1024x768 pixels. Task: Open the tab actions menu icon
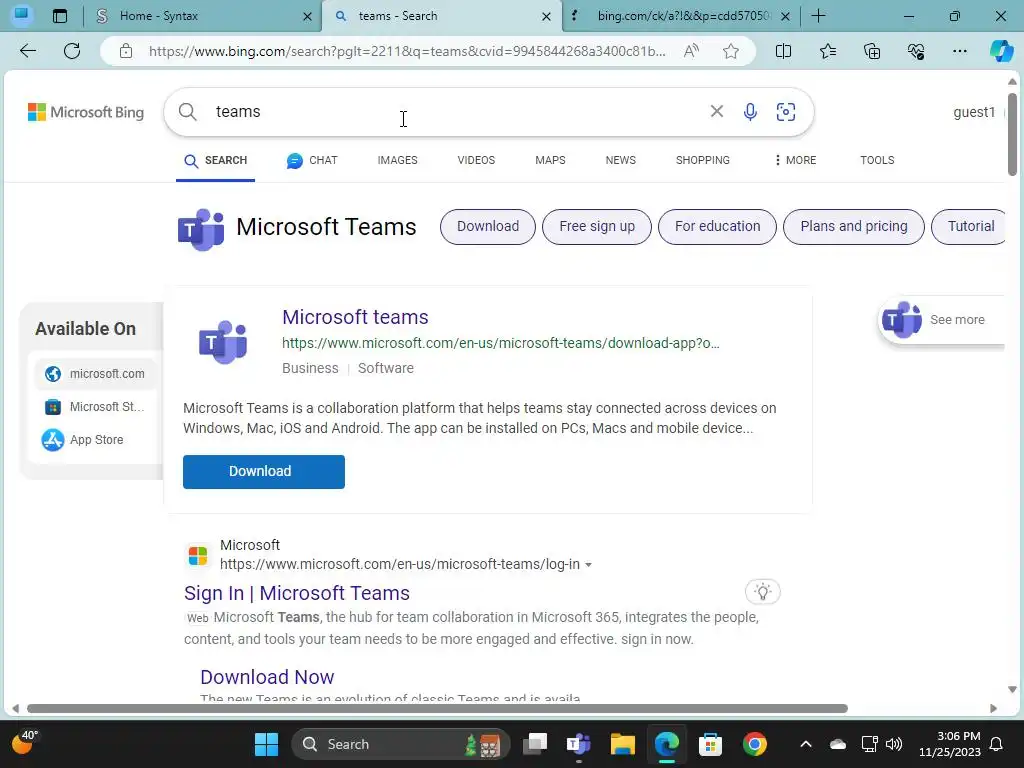coord(60,16)
